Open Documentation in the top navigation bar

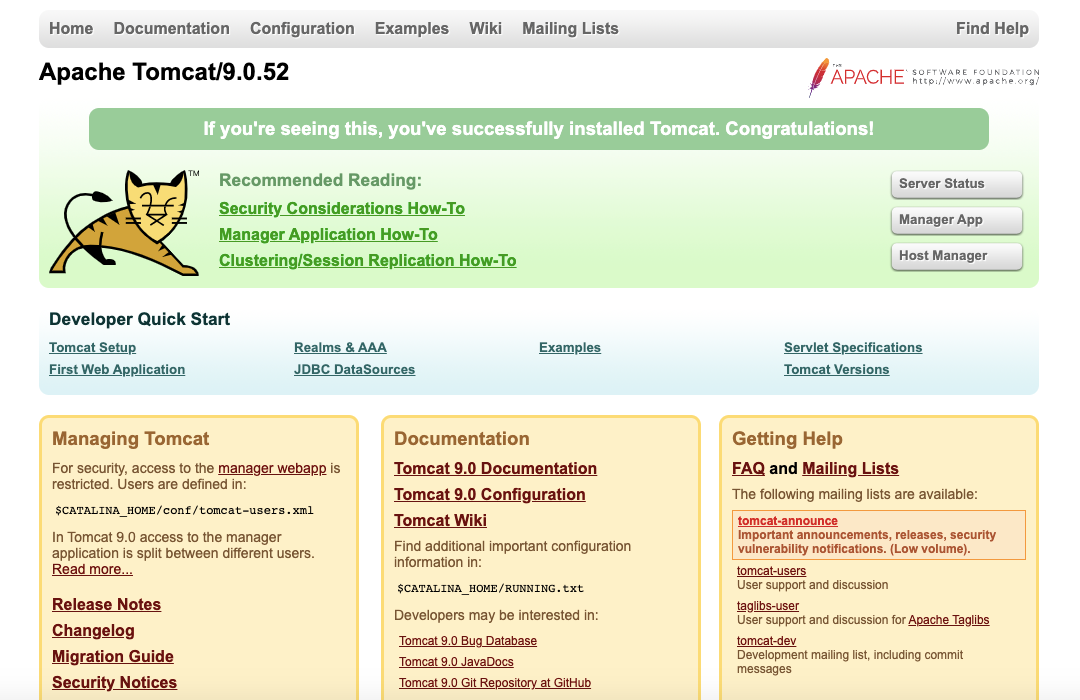pyautogui.click(x=172, y=28)
